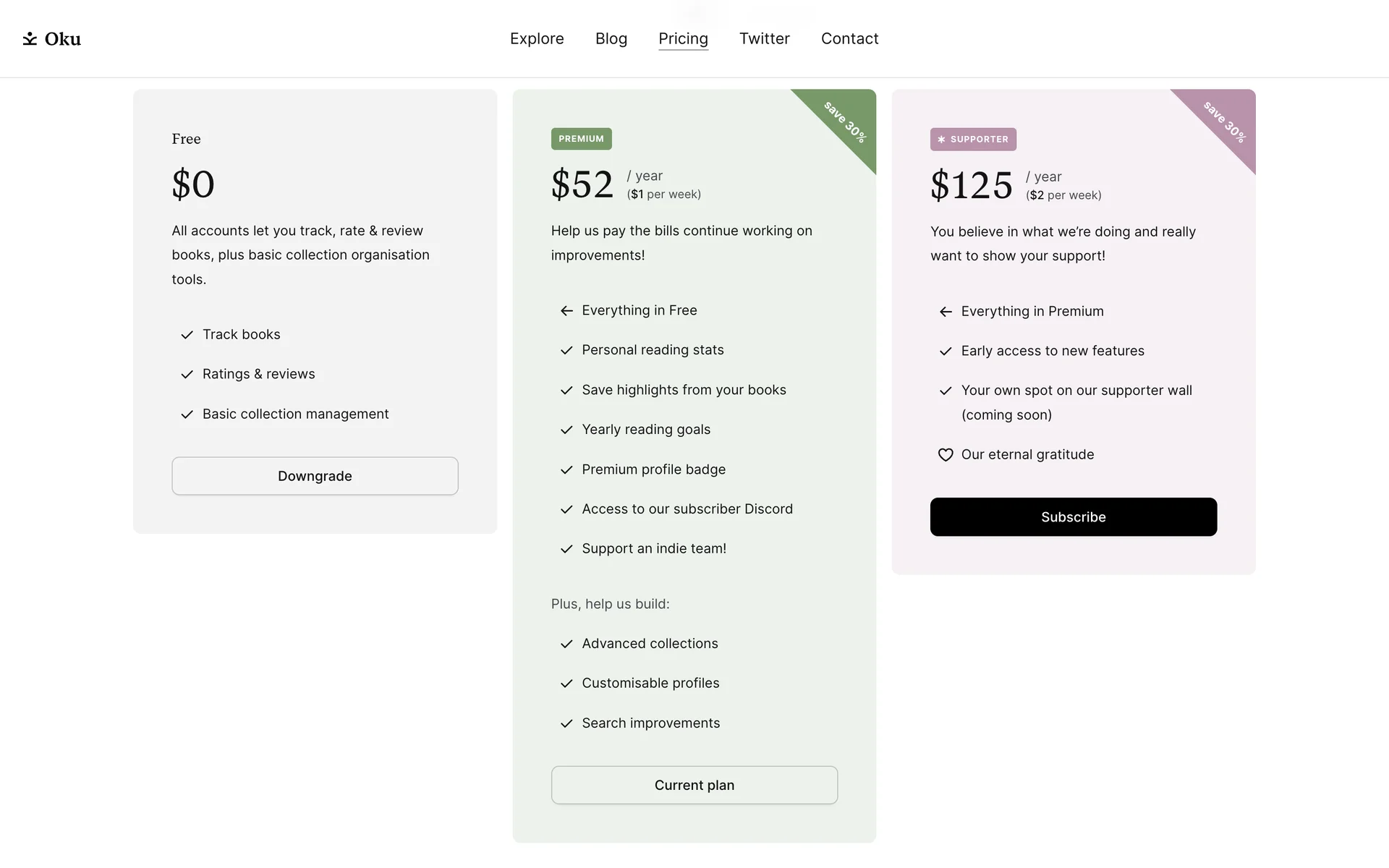Click the left arrow beside Everything in Free
The image size is (1389, 868).
566,311
